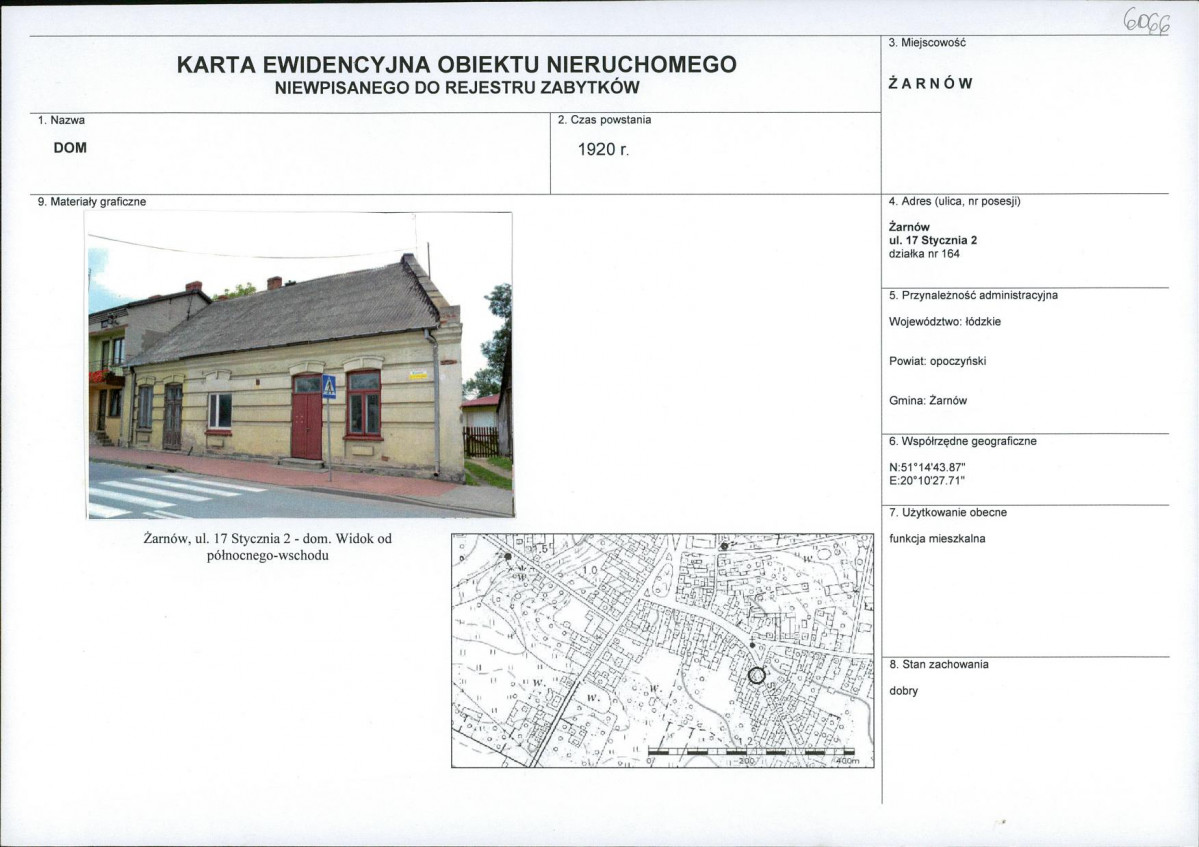Click the house photograph
The width and height of the screenshot is (1199, 847).
pyautogui.click(x=299, y=365)
